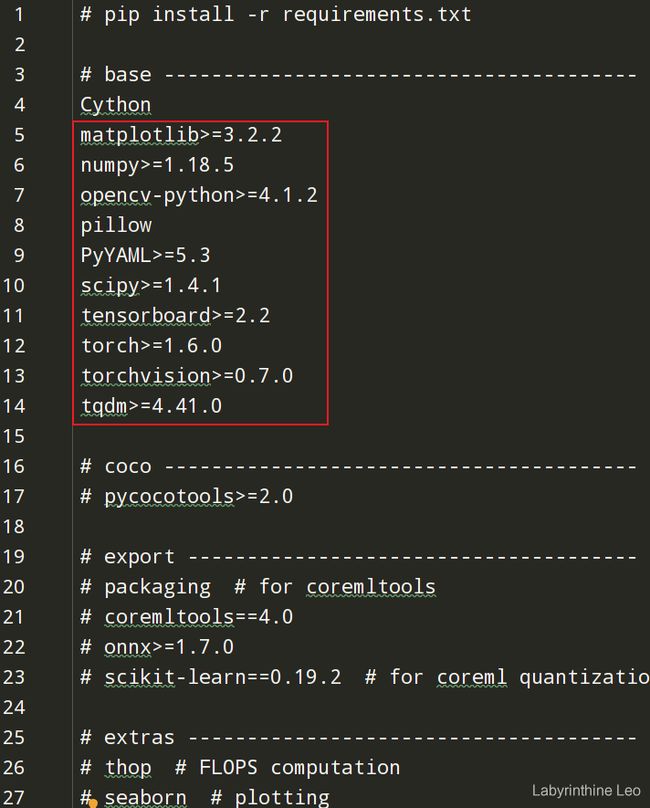Click on '# coremltools==4.0' comment line
This screenshot has width=650, height=808.
187,617
